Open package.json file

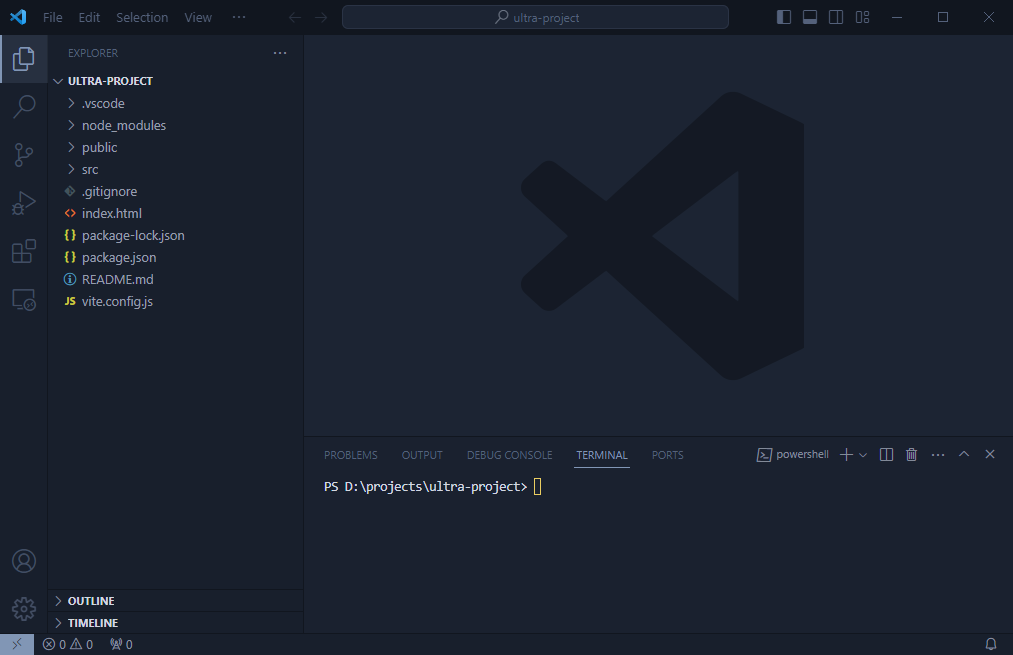(175, 257)
